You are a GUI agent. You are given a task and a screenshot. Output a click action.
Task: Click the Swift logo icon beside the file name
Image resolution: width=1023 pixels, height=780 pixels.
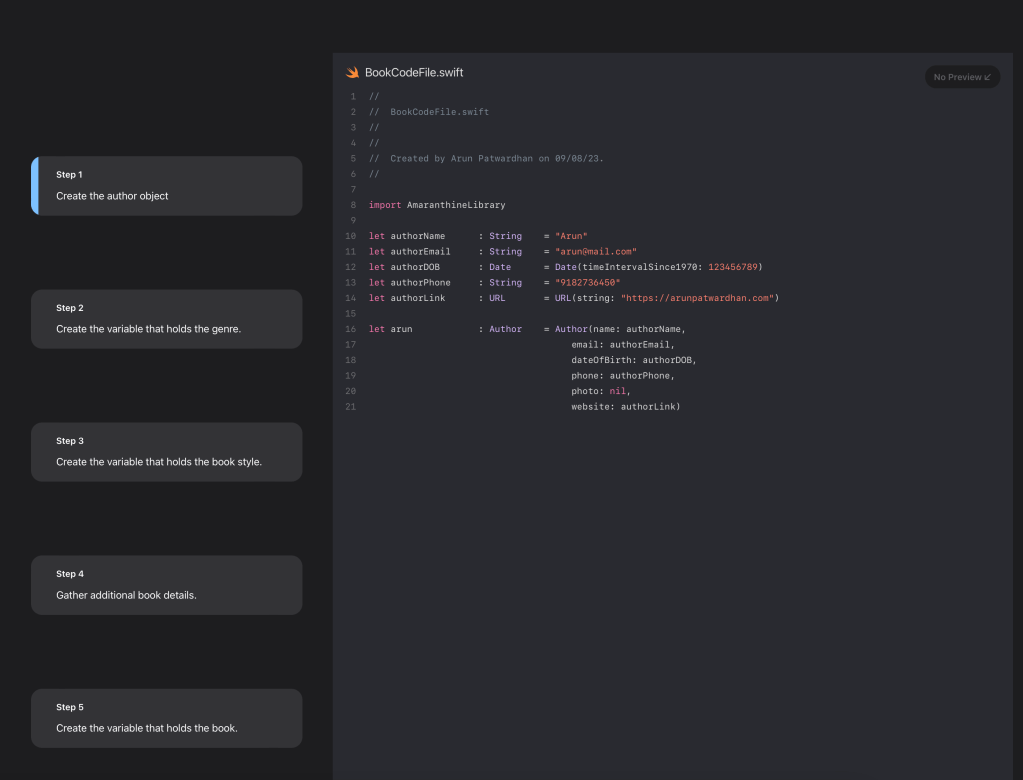352,73
